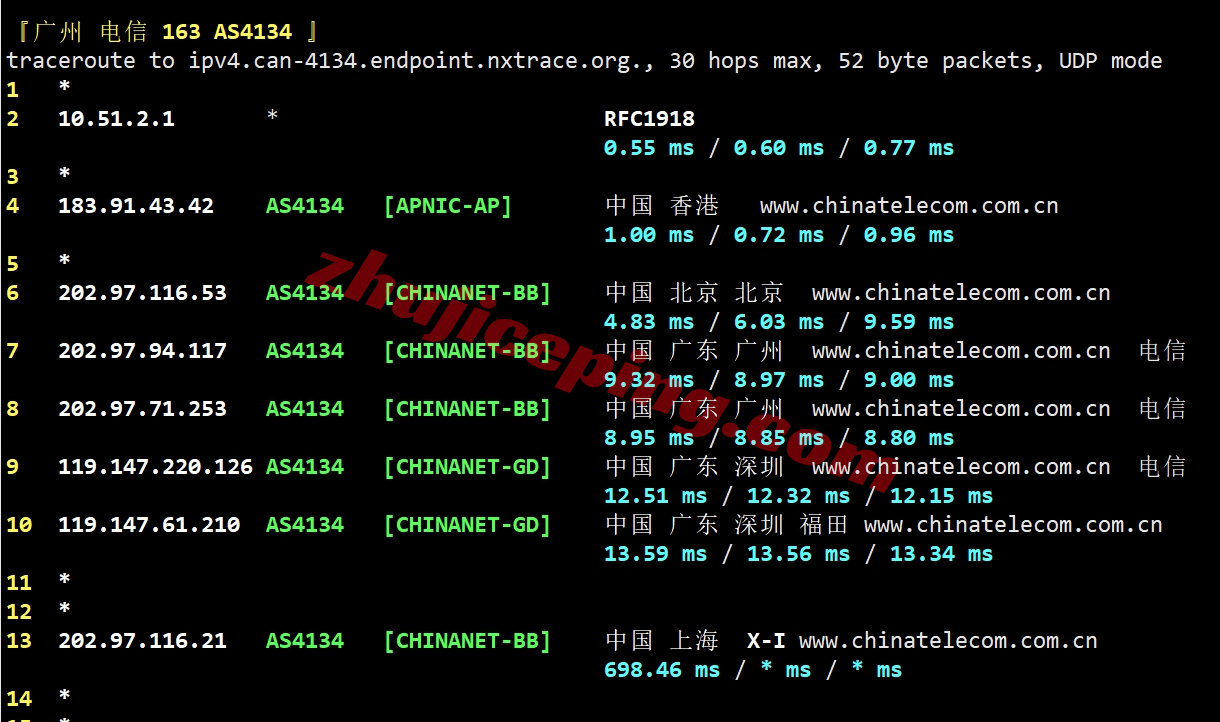
Task: Click the chinatelecom URL on hop 13 row
Action: coord(948,641)
